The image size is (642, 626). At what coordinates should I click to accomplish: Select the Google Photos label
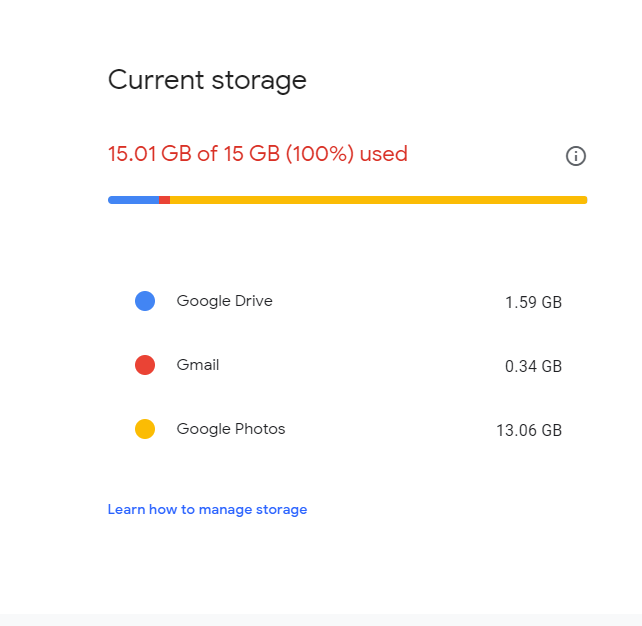tap(231, 429)
